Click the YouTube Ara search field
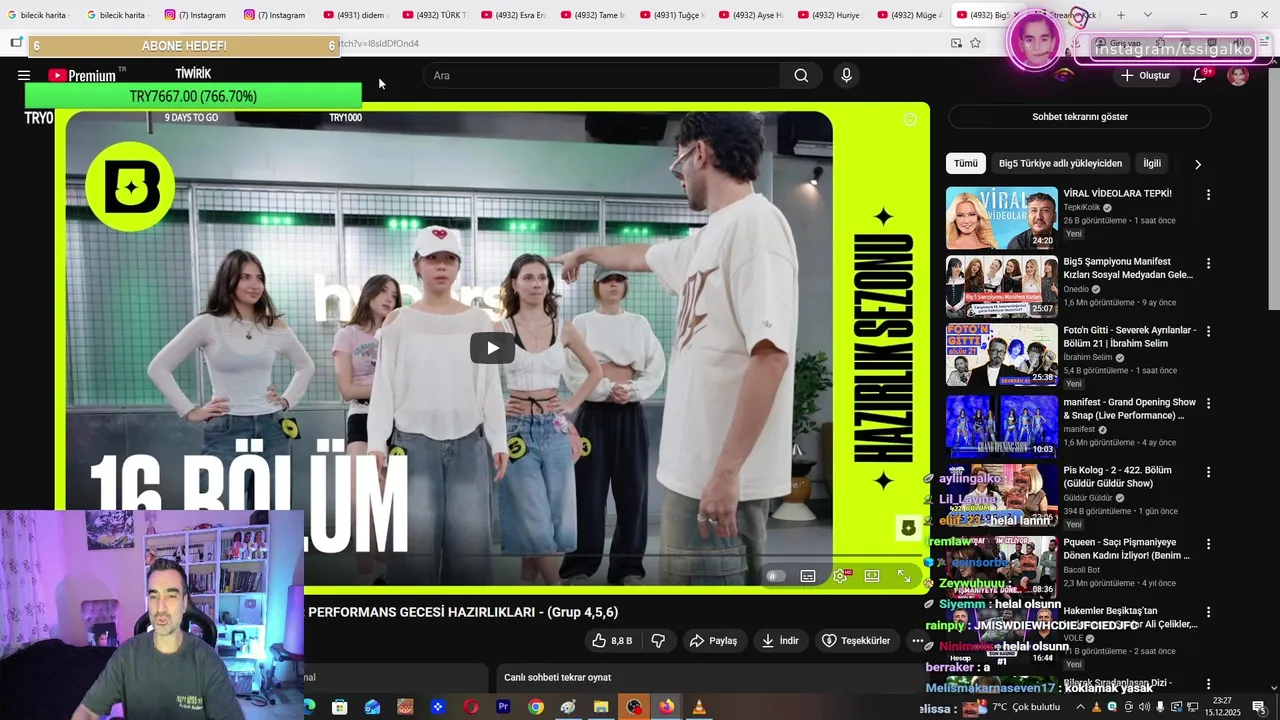The height and width of the screenshot is (720, 1280). (601, 75)
